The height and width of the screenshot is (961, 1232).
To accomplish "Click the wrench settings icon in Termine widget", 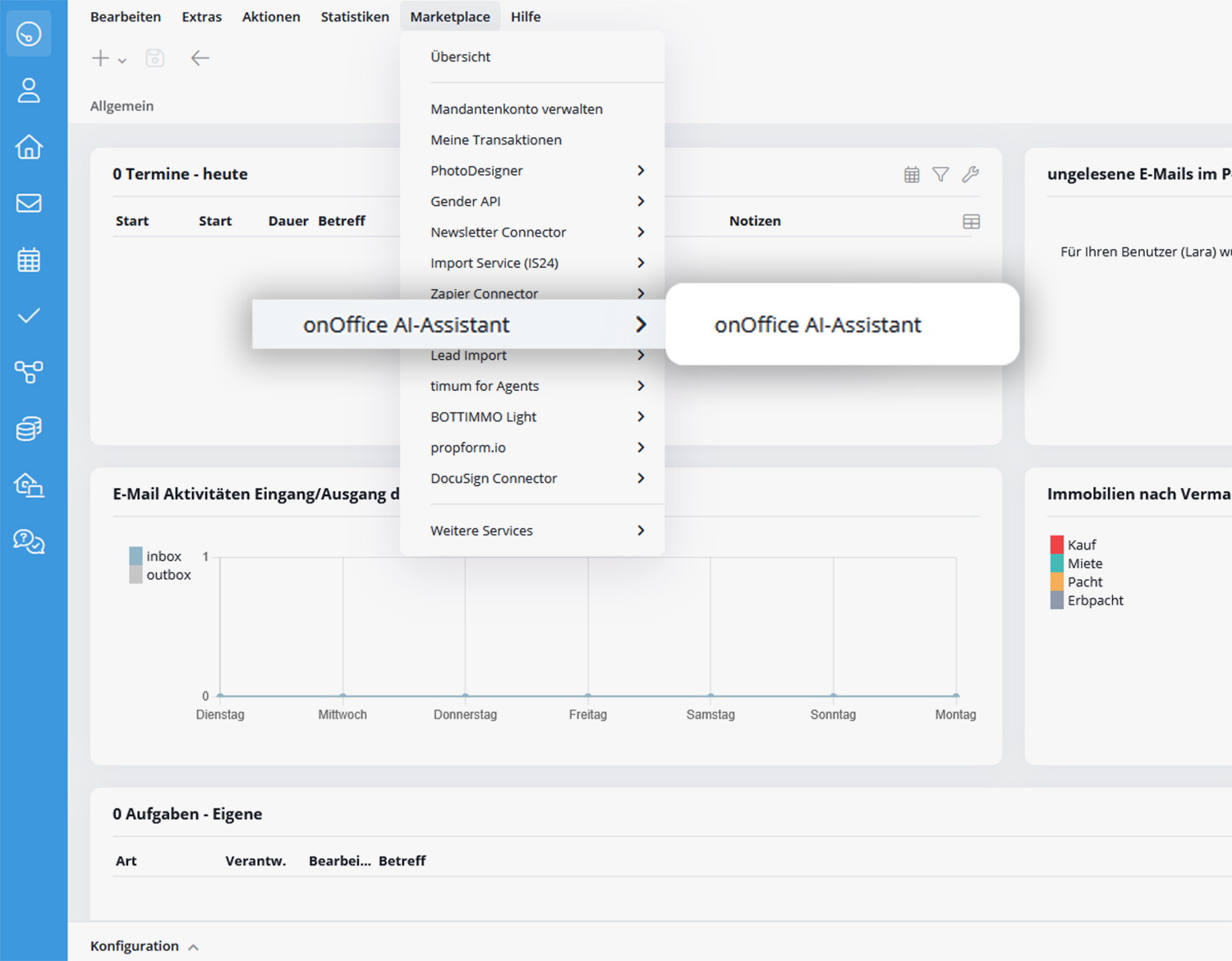I will [x=970, y=174].
